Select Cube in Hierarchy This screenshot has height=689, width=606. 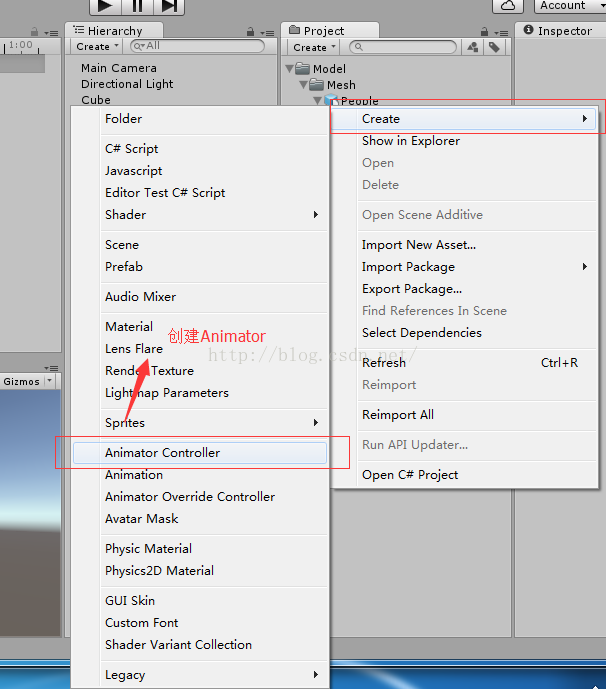[96, 100]
